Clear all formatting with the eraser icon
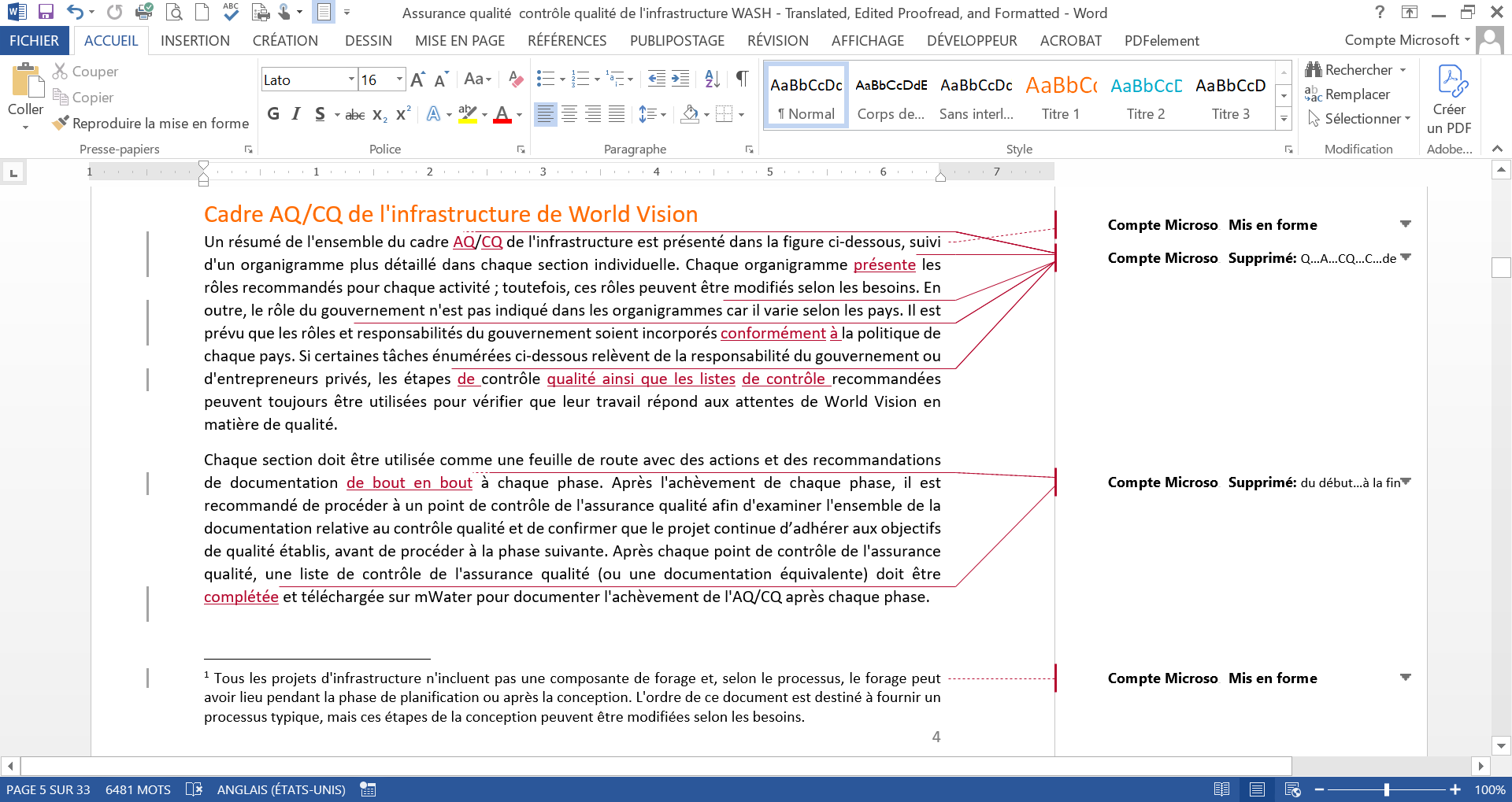 516,79
